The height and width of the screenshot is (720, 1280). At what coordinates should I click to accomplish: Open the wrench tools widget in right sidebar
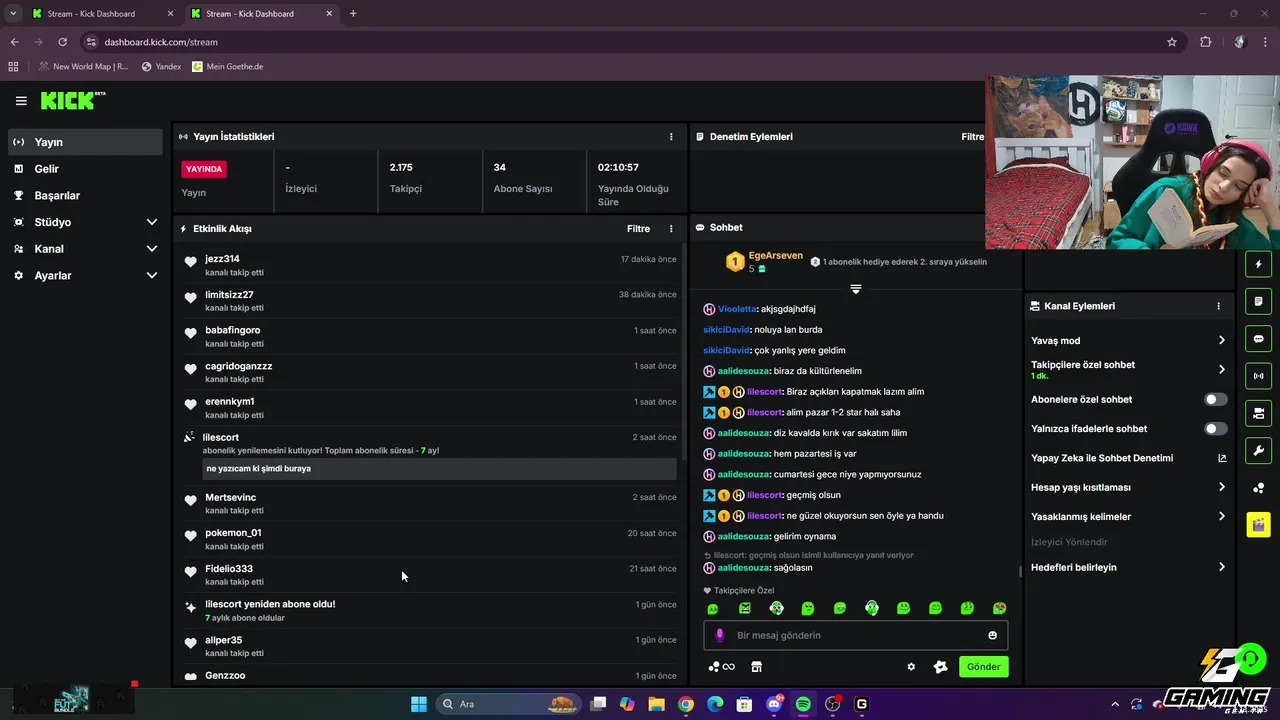[1258, 450]
